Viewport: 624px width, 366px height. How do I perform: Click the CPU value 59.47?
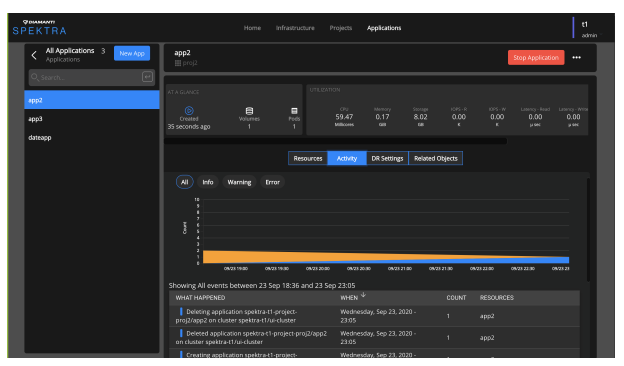click(x=344, y=117)
